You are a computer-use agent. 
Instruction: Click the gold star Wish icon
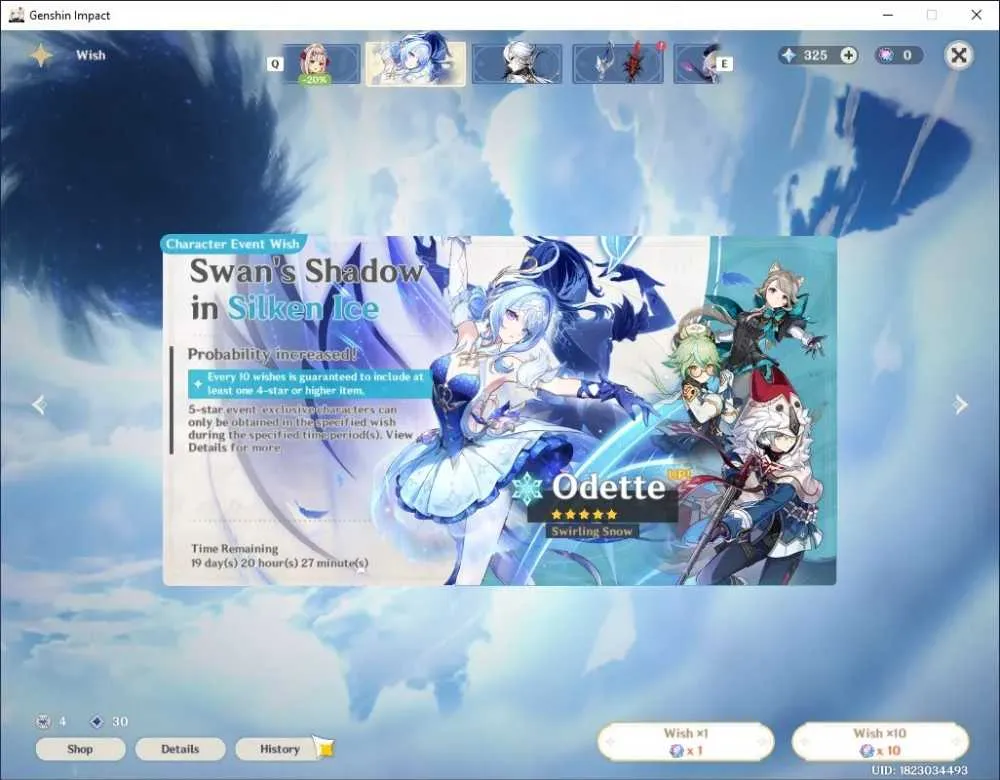point(41,55)
